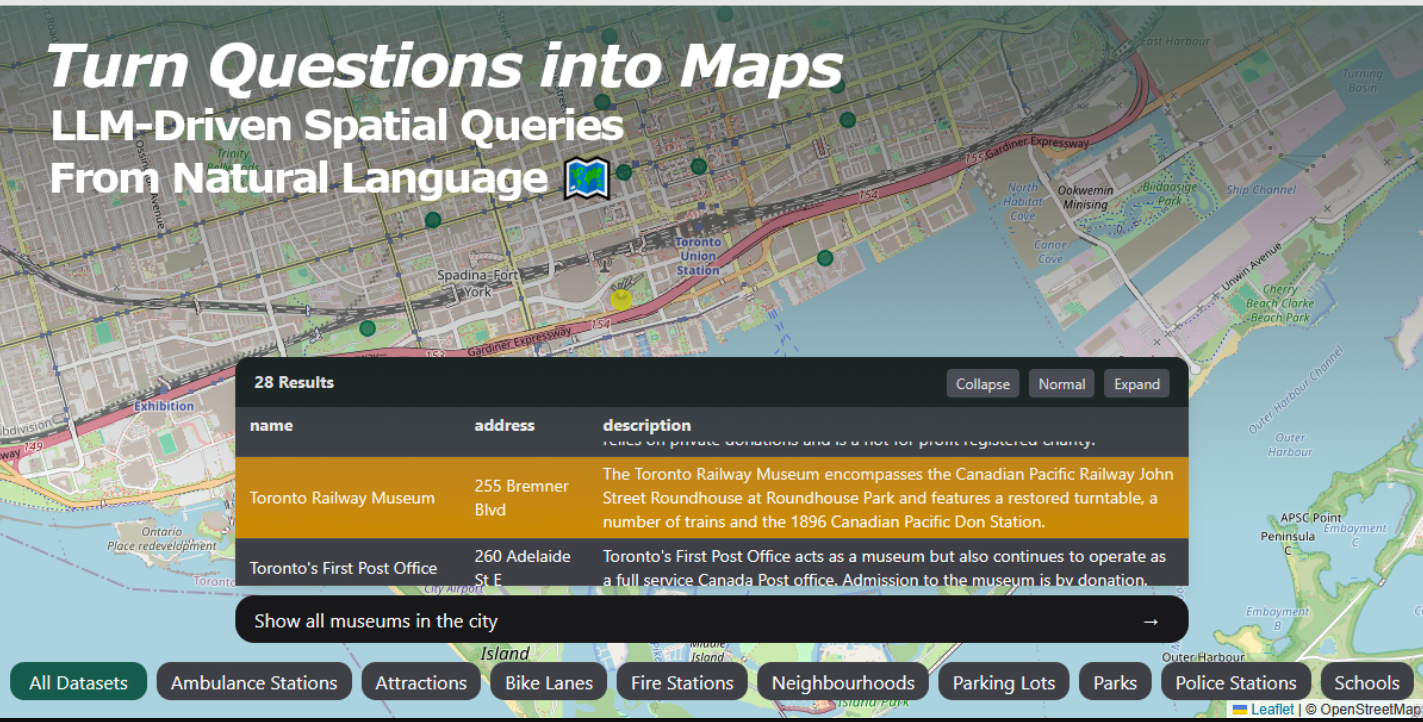The width and height of the screenshot is (1423, 722).
Task: Set the results panel to Normal size
Action: 1061,383
